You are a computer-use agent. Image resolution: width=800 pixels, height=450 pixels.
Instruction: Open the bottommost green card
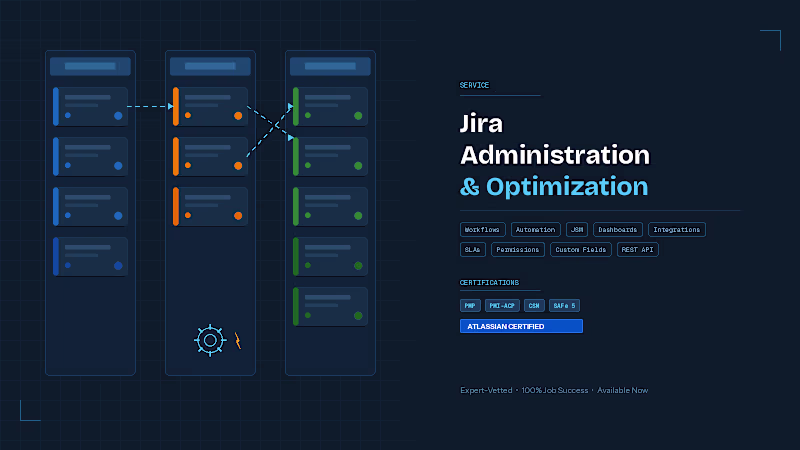(330, 307)
